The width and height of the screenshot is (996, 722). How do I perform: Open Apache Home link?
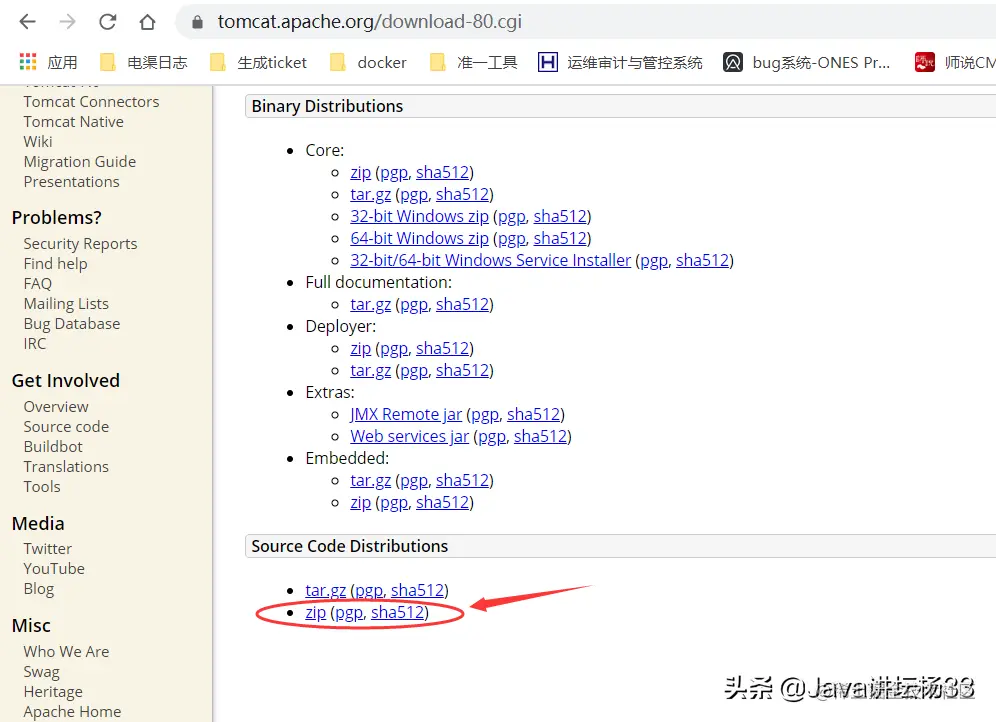[72, 712]
